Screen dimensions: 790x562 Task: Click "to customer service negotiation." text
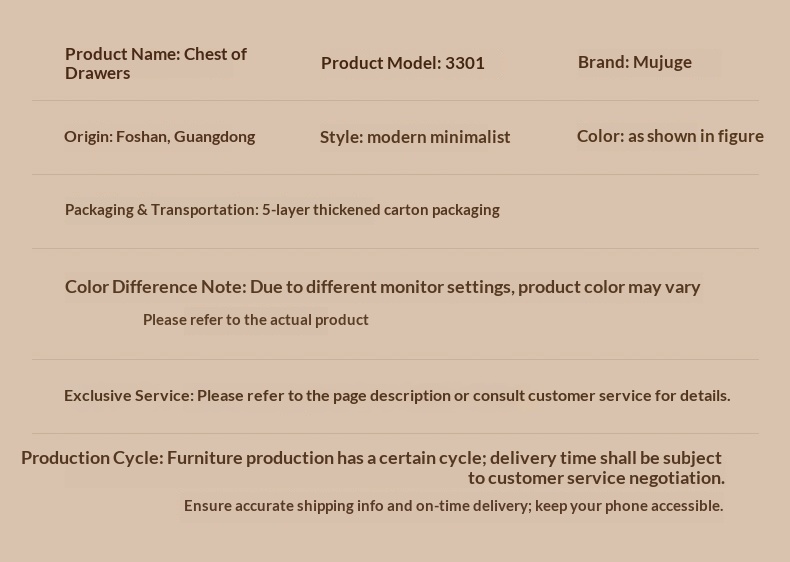(595, 478)
